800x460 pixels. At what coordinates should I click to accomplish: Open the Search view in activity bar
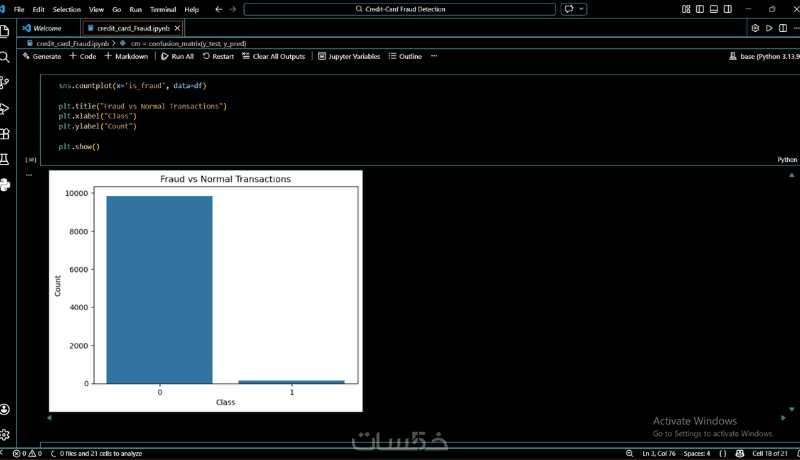5,57
